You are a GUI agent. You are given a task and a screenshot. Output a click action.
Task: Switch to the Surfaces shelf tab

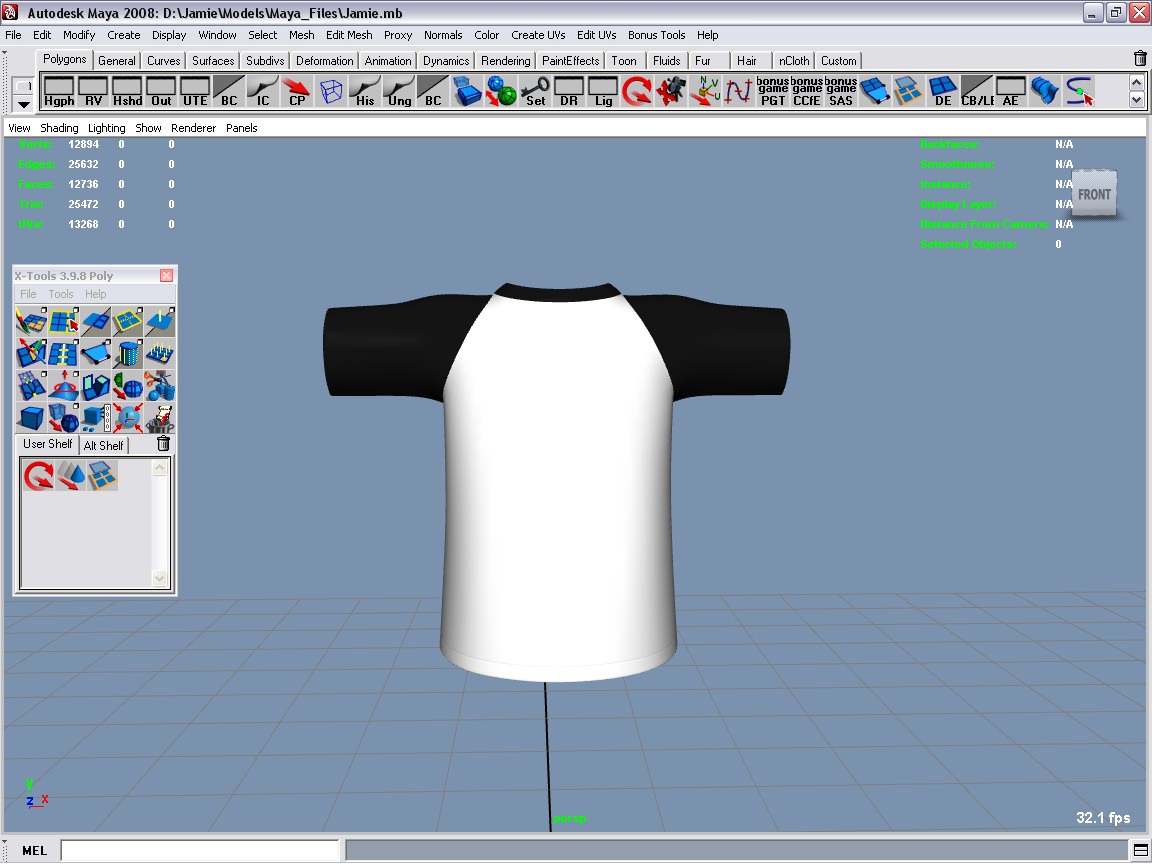(213, 61)
